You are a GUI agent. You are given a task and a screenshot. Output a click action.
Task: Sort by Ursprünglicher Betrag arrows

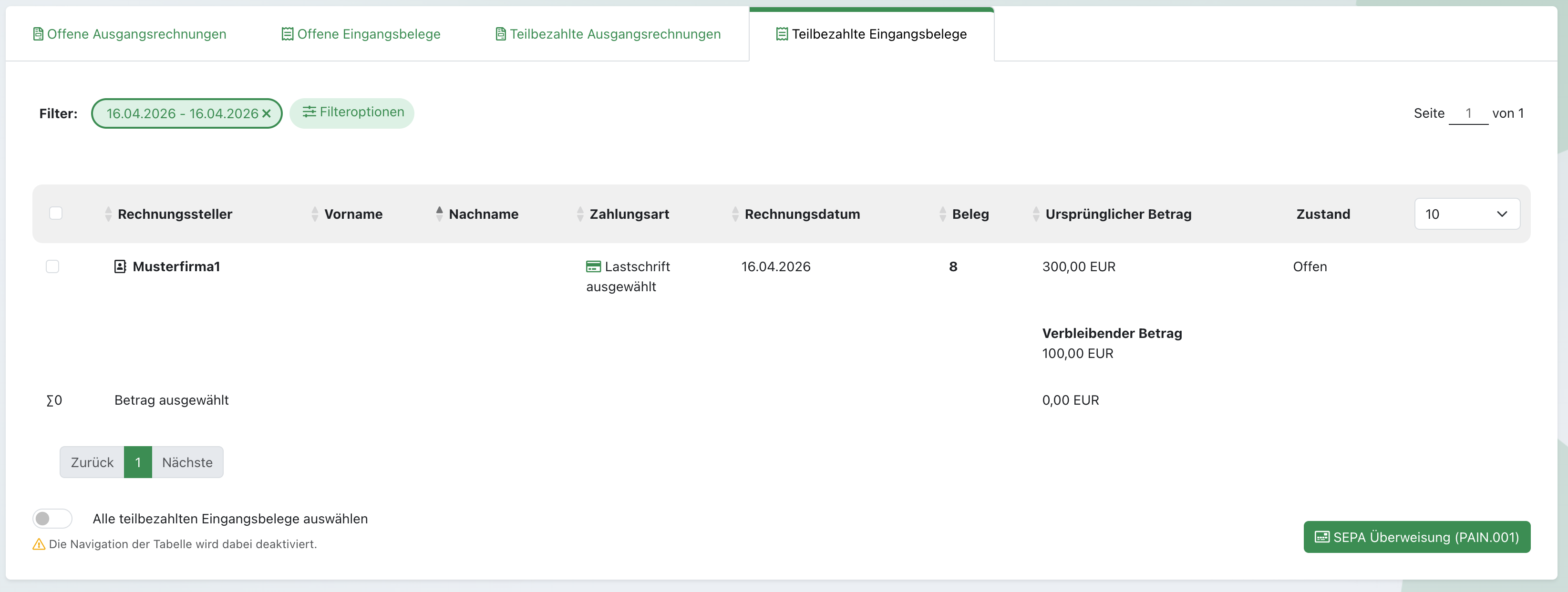[1036, 214]
